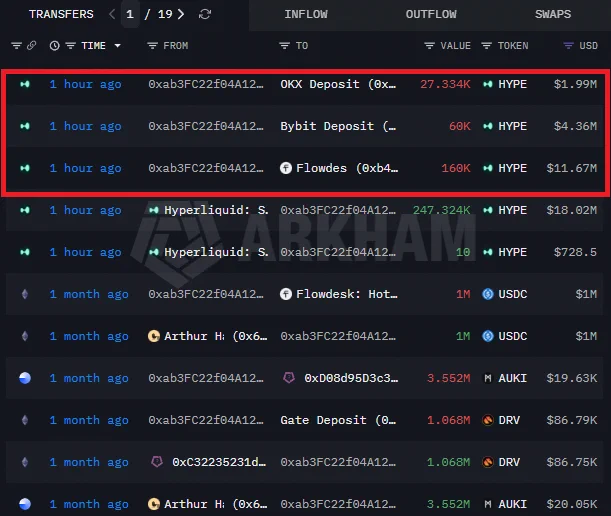Refresh the transfers list
Image resolution: width=611 pixels, height=516 pixels.
click(205, 14)
